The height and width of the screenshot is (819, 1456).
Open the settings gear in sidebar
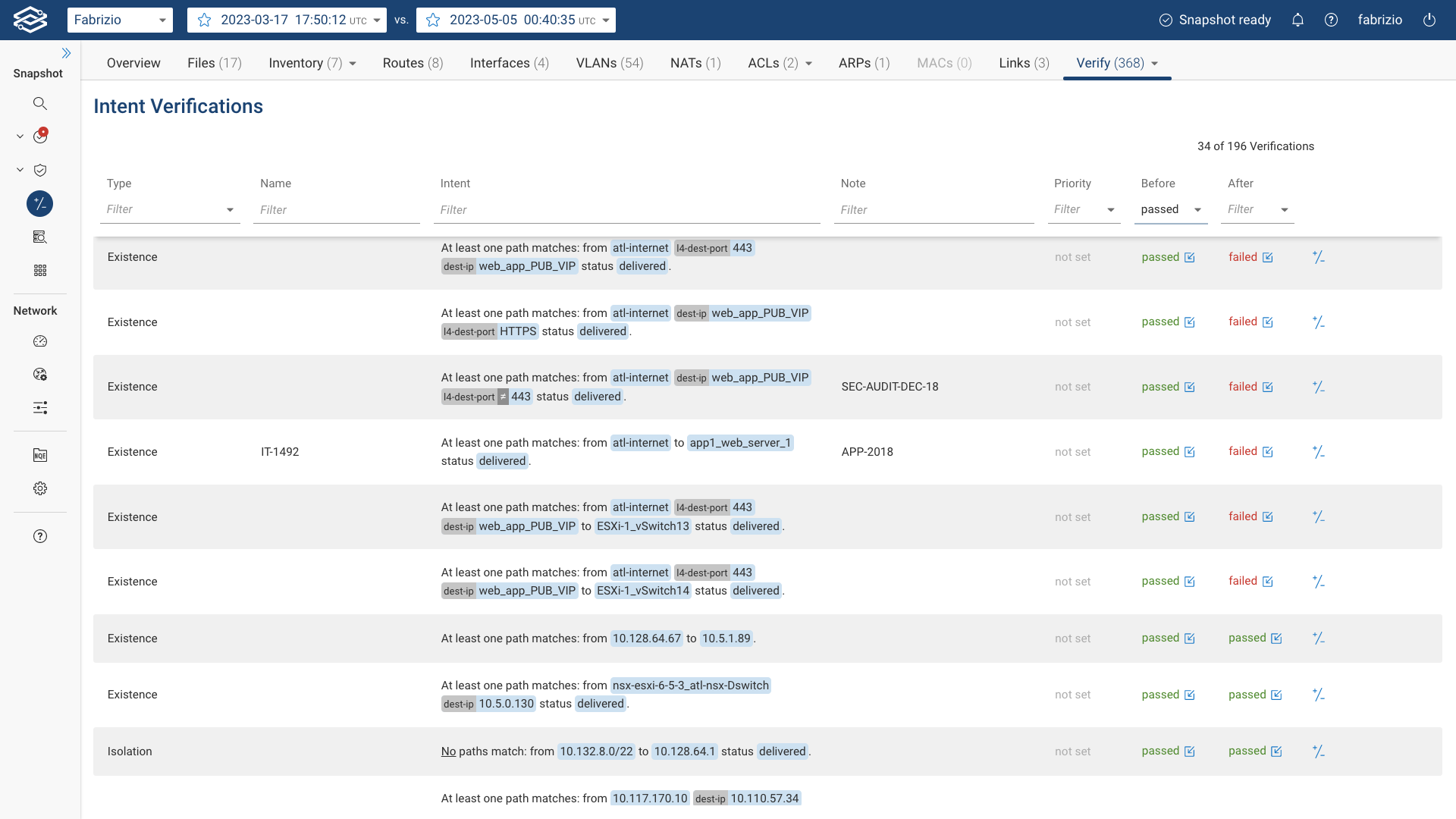pos(40,488)
